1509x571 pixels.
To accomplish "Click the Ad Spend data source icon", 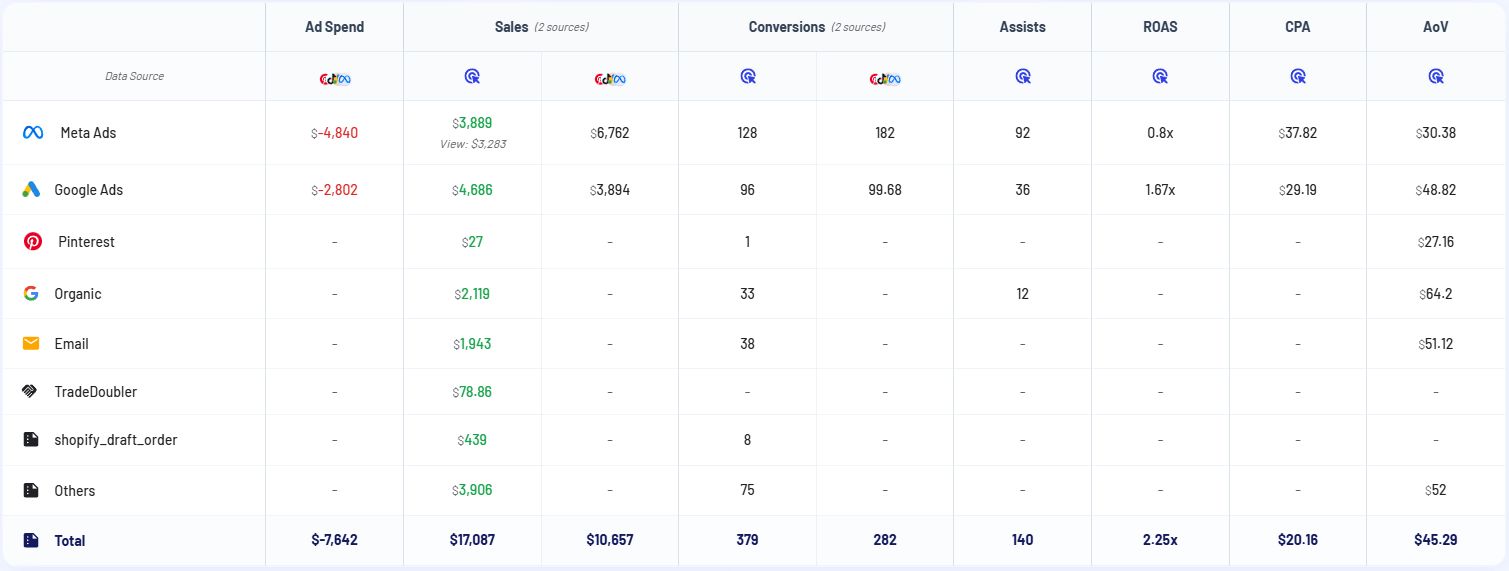I will click(334, 77).
